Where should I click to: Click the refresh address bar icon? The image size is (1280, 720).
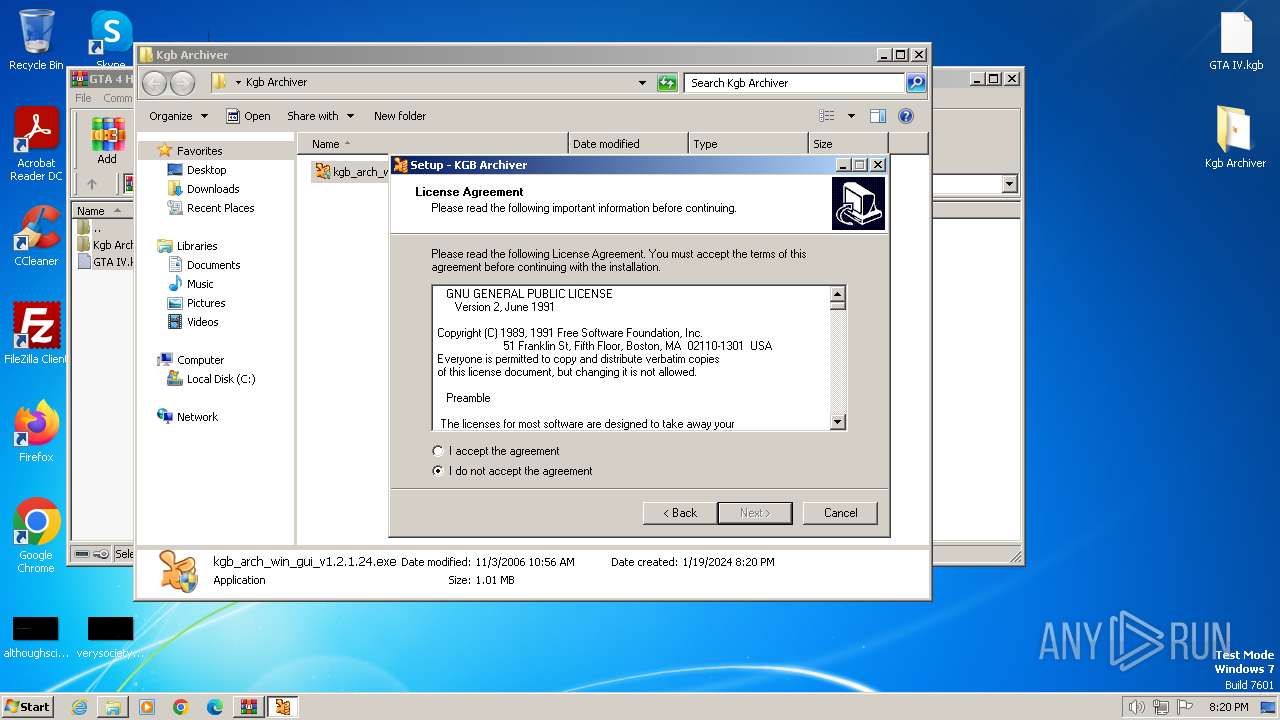667,83
